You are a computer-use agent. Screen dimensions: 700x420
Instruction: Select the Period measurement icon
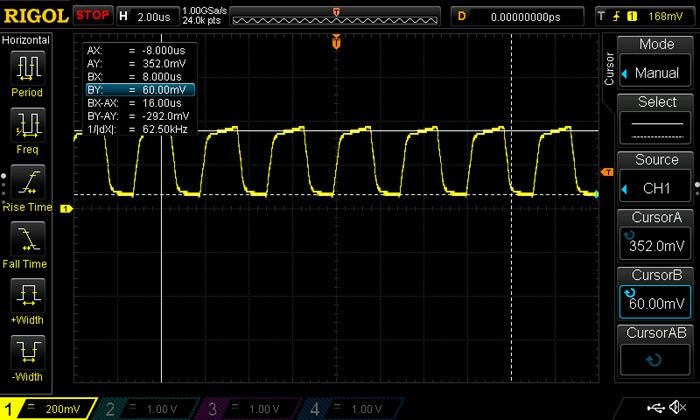pos(28,68)
